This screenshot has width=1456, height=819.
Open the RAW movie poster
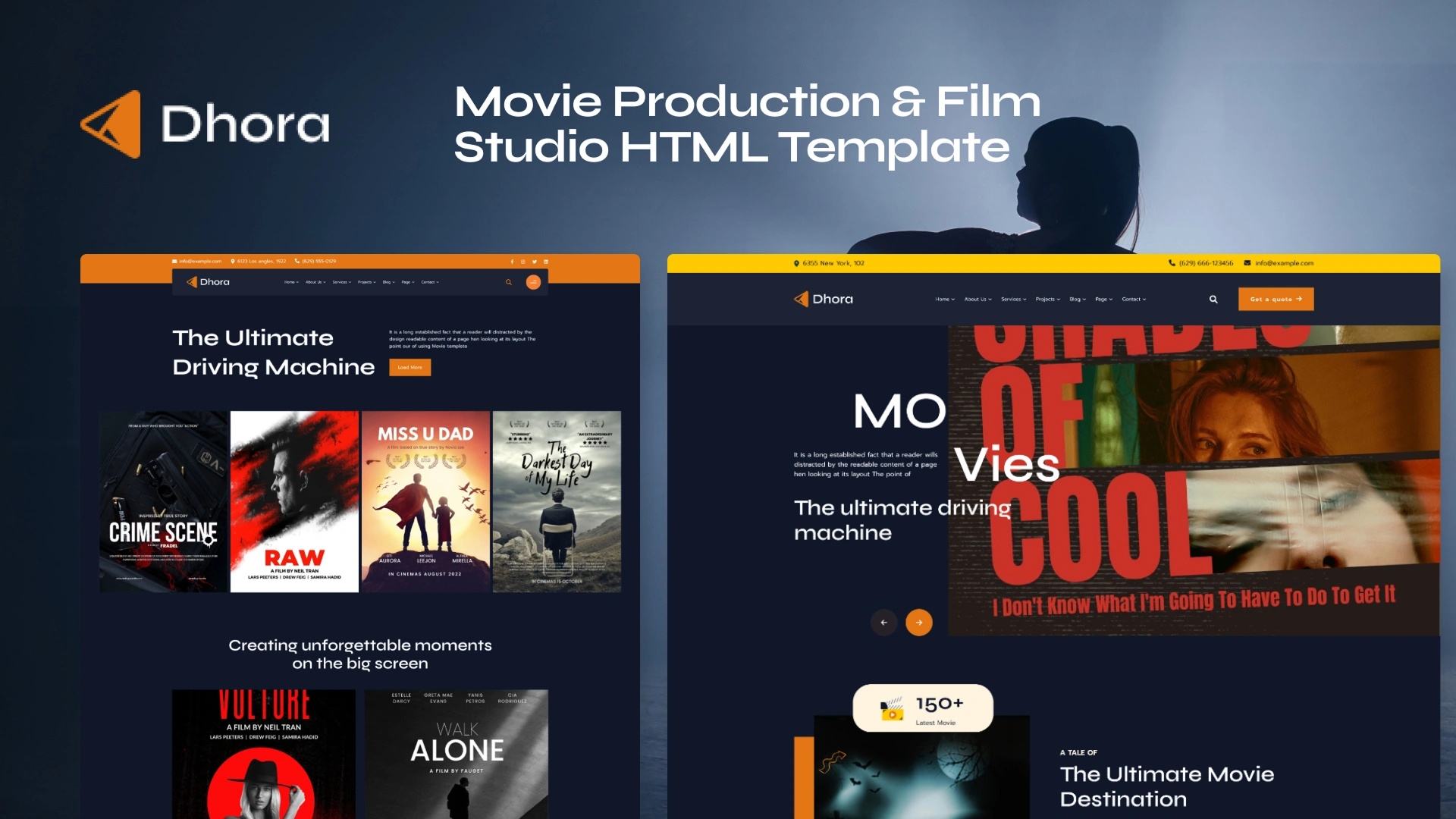pyautogui.click(x=294, y=501)
